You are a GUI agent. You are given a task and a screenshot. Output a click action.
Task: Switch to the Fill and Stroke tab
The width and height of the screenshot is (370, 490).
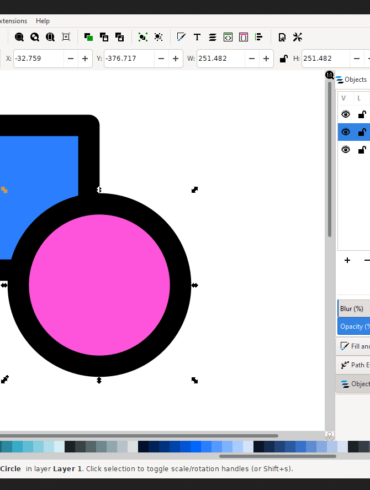pos(353,346)
